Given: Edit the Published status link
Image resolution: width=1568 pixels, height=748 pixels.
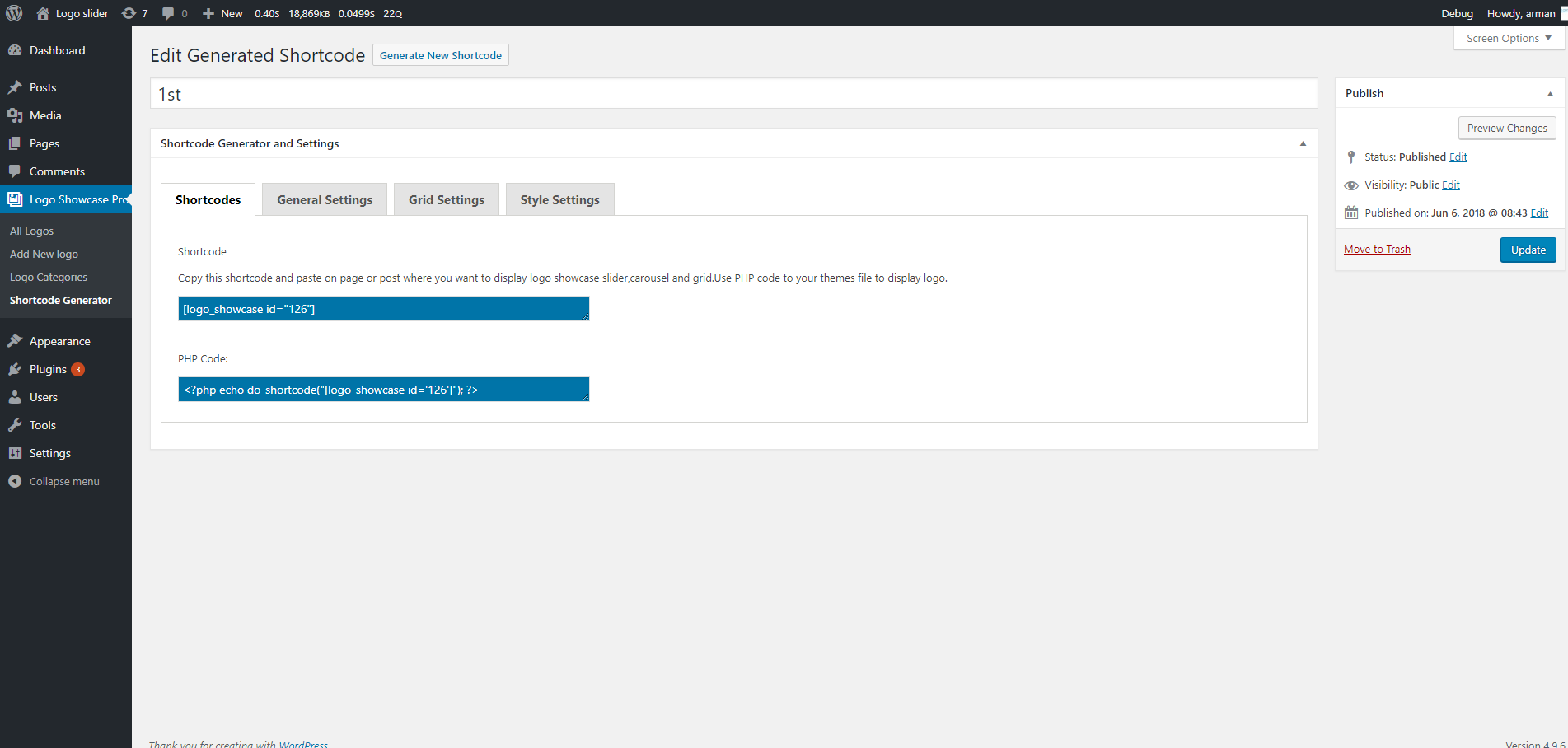Looking at the screenshot, I should [x=1458, y=157].
